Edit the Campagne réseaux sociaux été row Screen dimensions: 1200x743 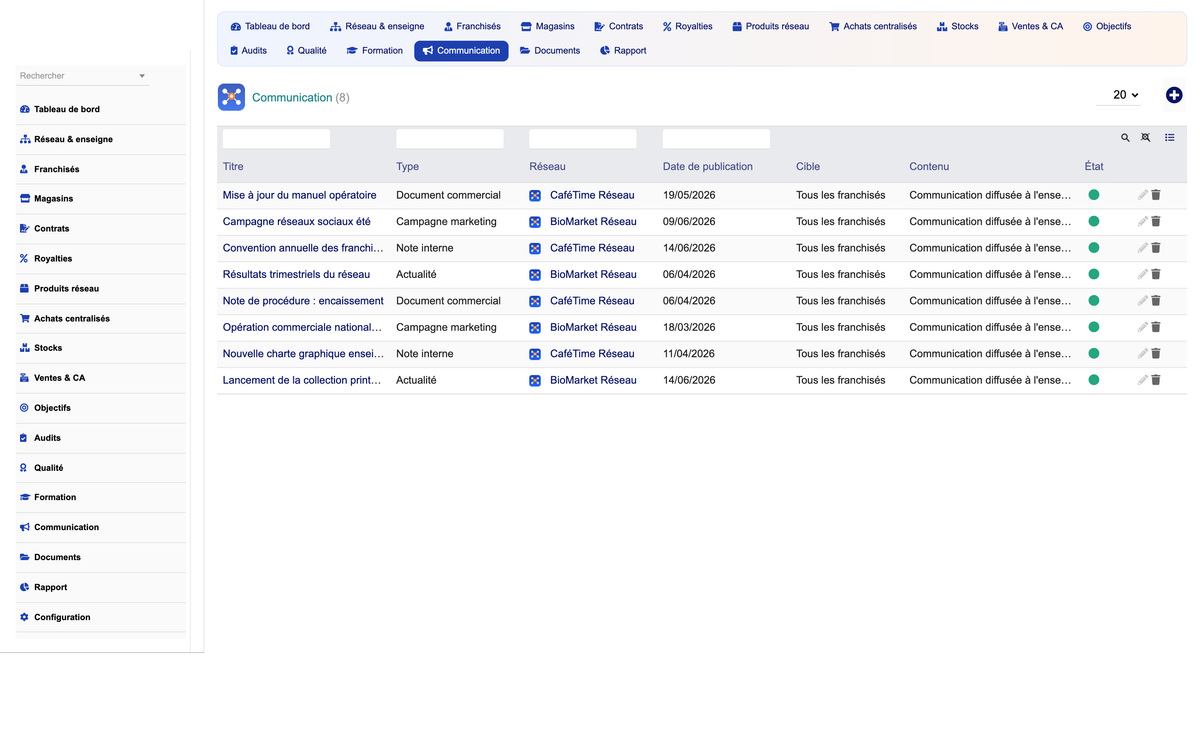1143,222
